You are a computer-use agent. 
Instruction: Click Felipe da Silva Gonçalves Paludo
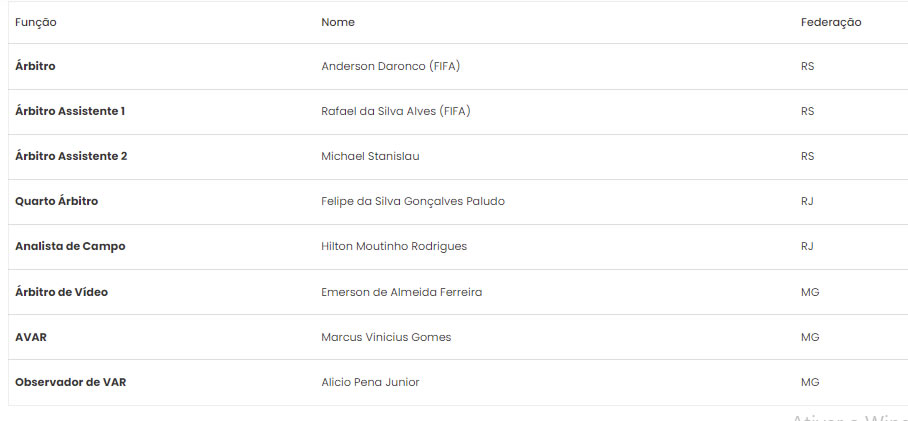pyautogui.click(x=413, y=201)
